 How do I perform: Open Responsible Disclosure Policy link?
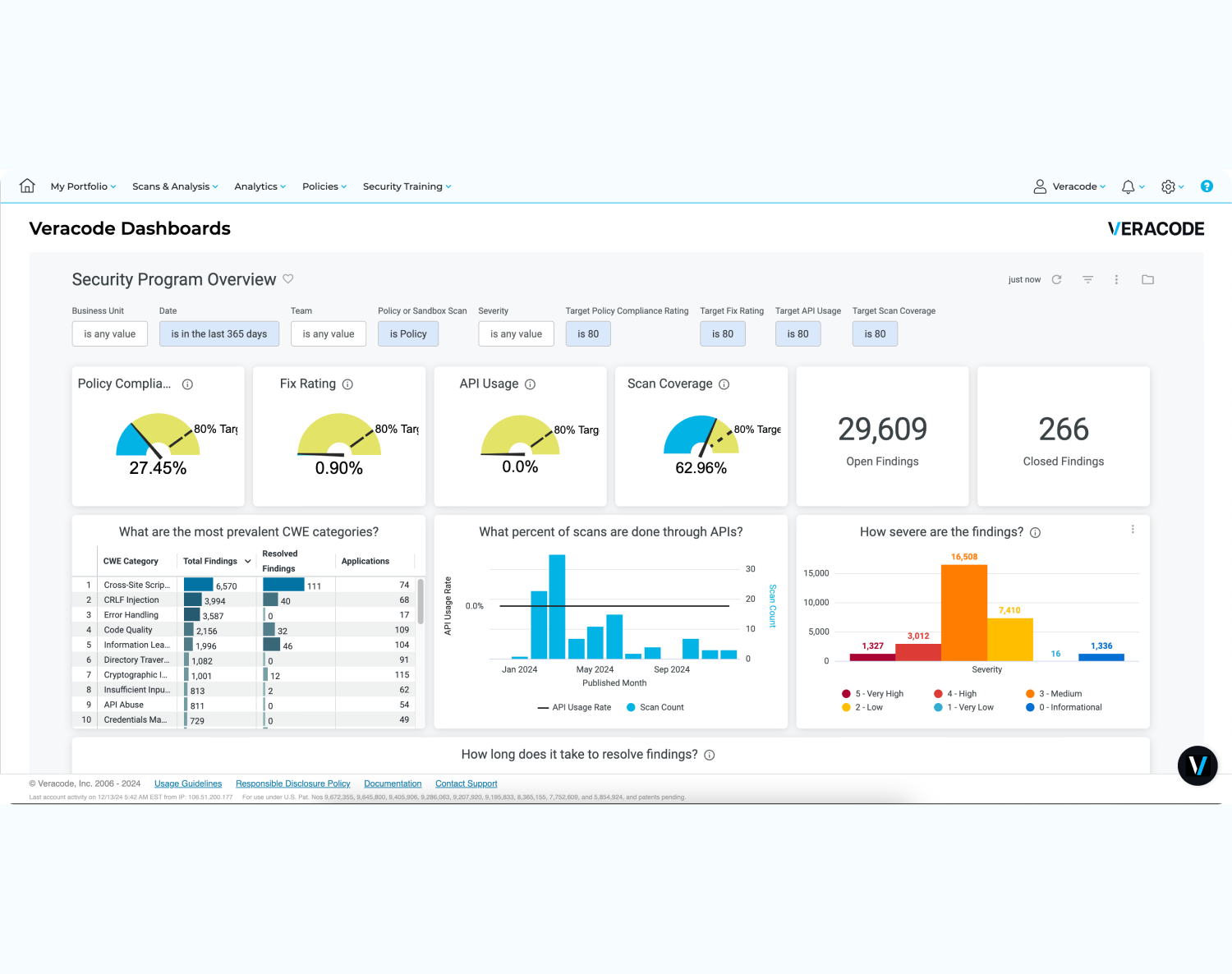click(x=293, y=783)
